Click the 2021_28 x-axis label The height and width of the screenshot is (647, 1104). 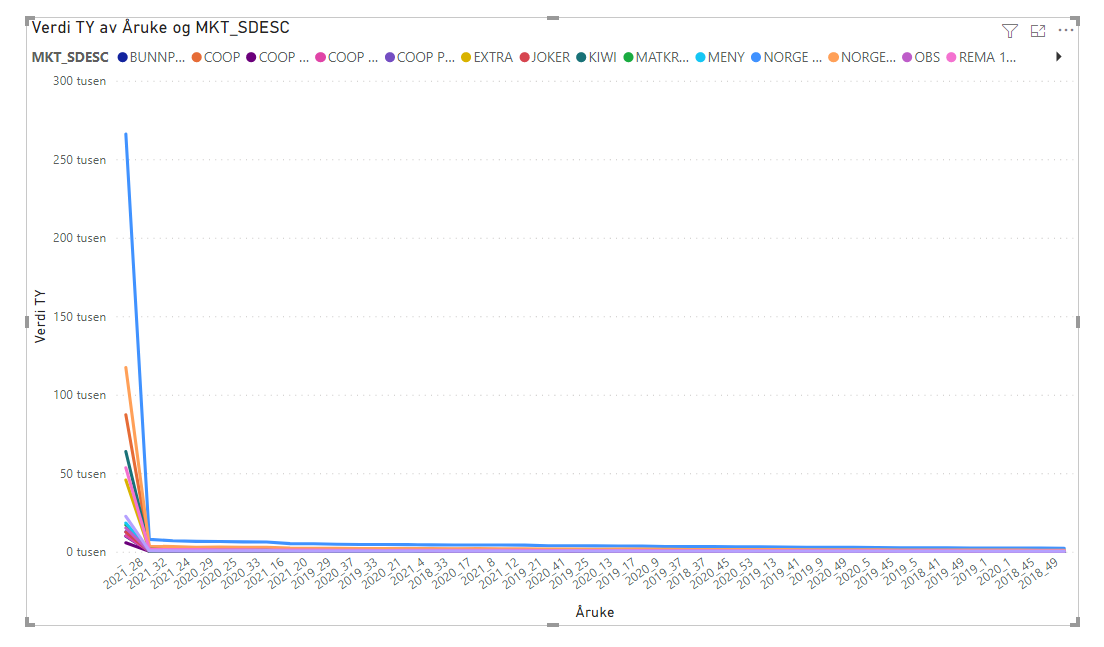pyautogui.click(x=124, y=573)
